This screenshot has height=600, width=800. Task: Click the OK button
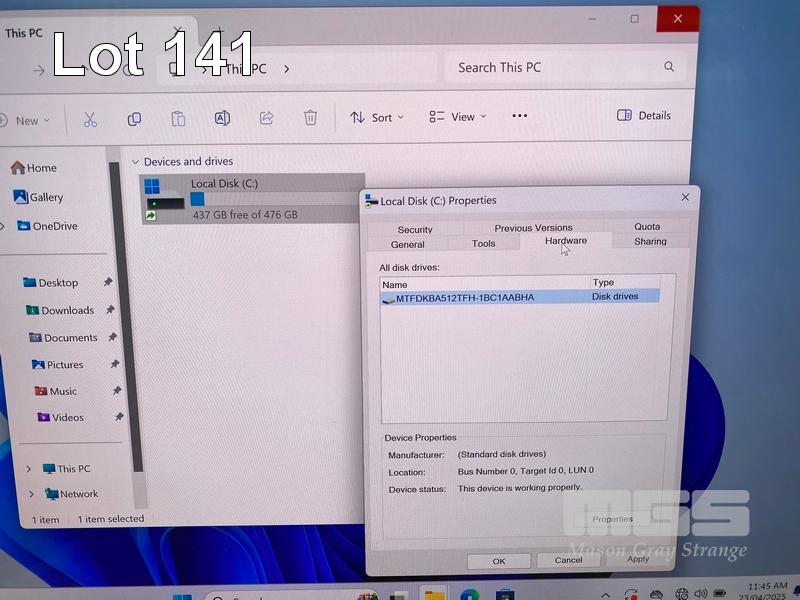click(x=499, y=561)
